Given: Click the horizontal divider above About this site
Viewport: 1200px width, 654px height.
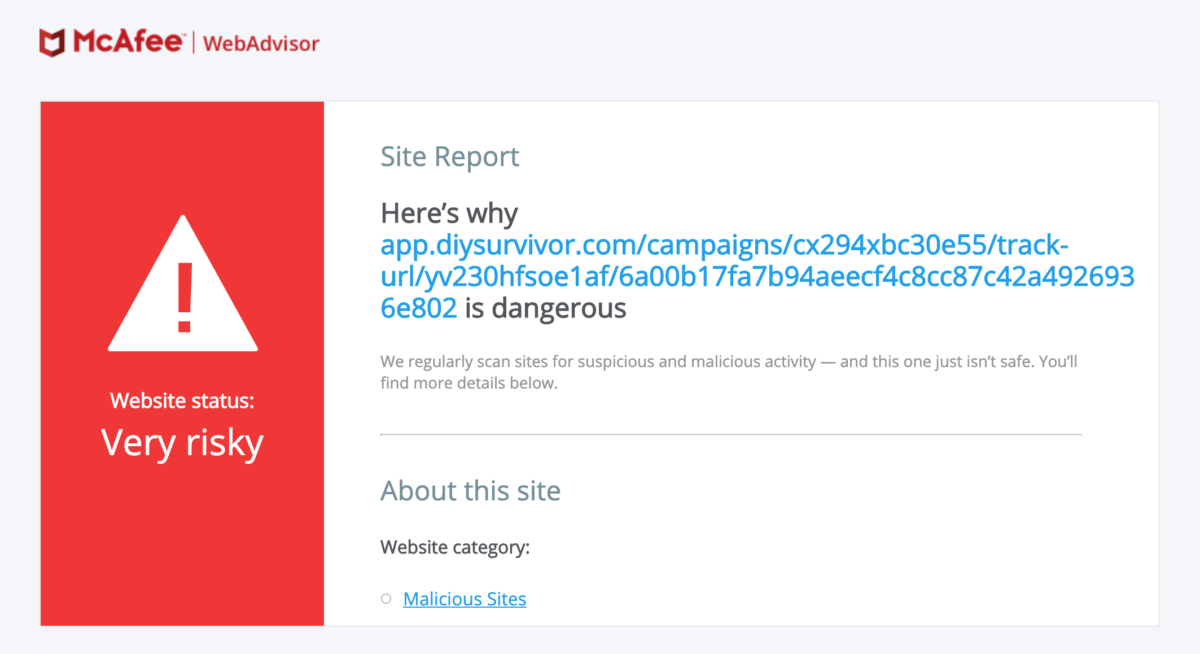Looking at the screenshot, I should tap(731, 434).
